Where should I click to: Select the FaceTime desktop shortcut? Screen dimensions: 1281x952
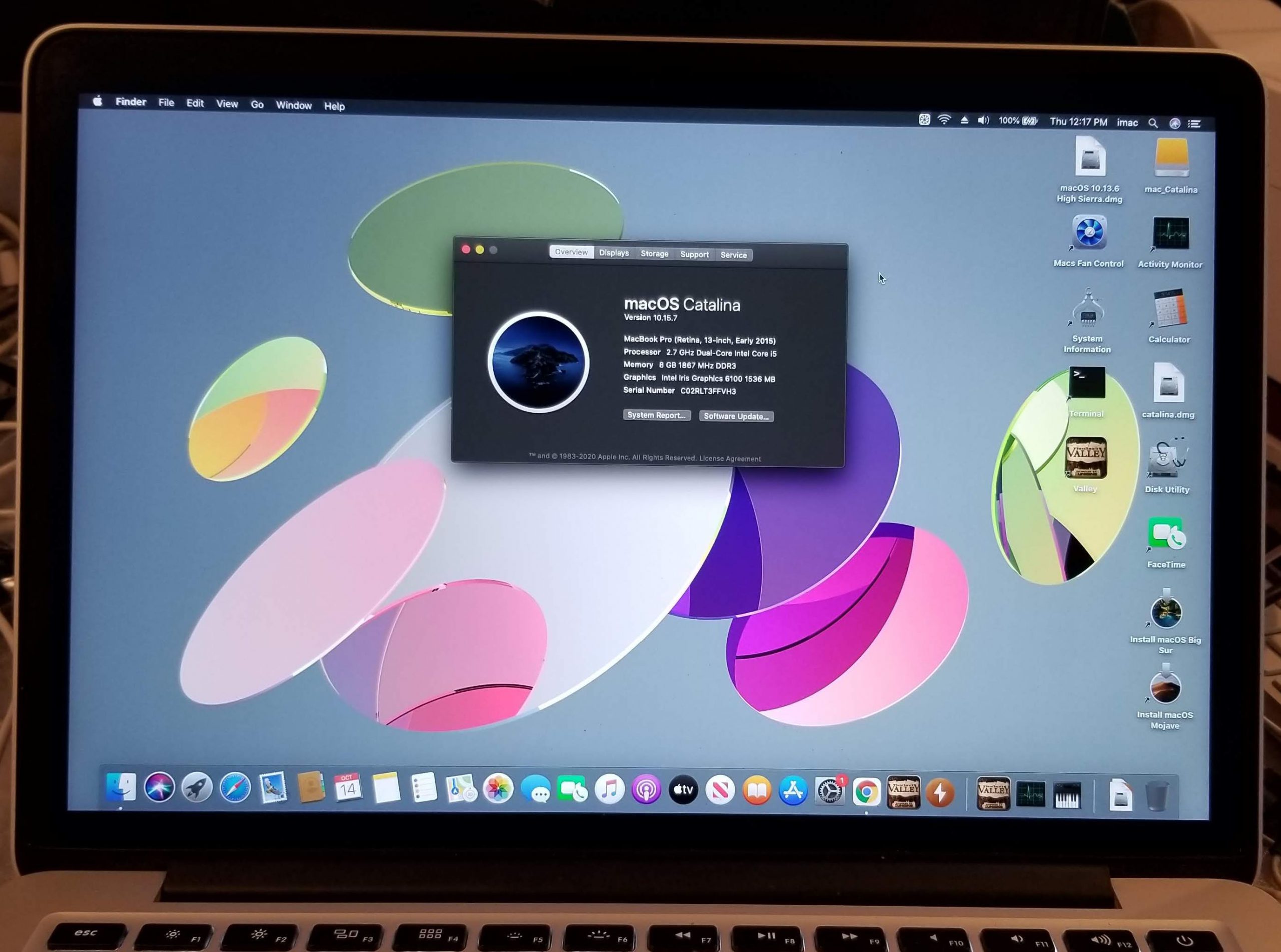tap(1166, 543)
